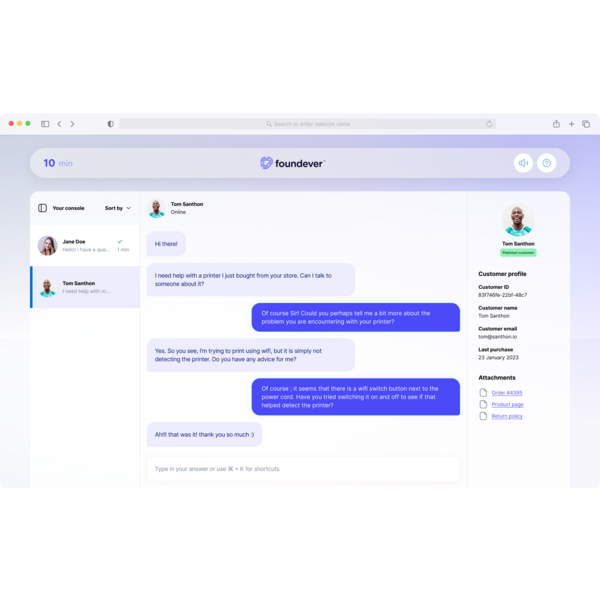Toggle the browser sidebar icon
The image size is (600, 600).
click(x=45, y=124)
